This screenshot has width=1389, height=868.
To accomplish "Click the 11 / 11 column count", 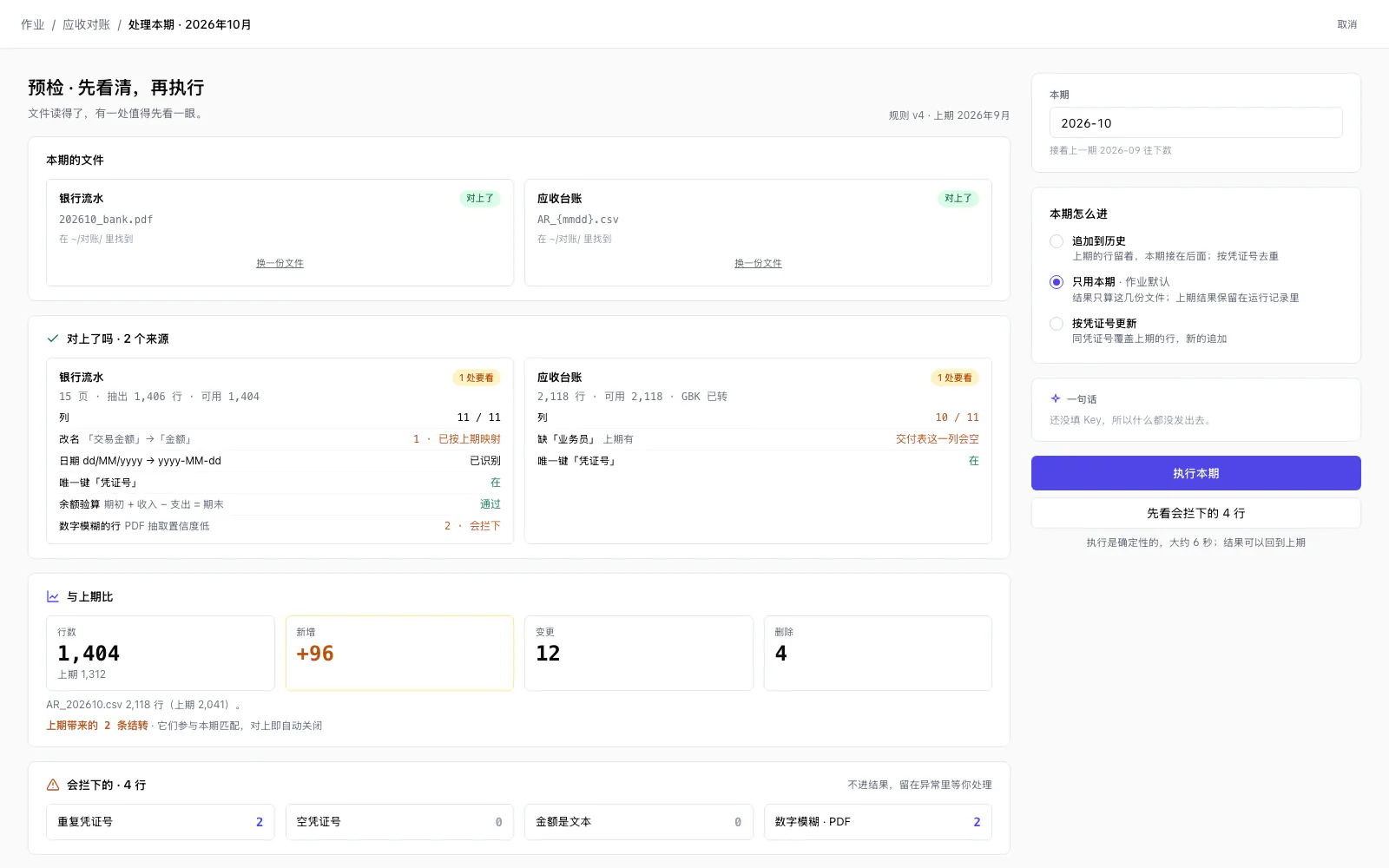I will point(479,418).
